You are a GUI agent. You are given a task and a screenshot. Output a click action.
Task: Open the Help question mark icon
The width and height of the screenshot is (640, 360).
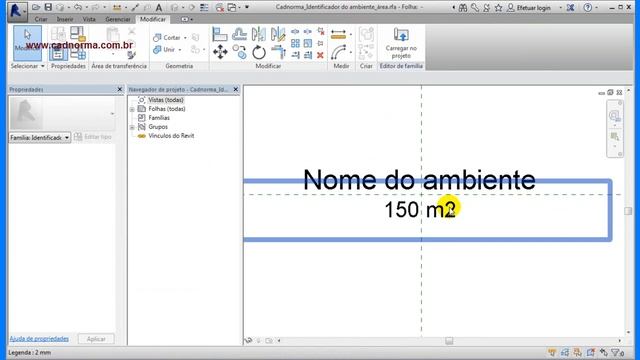click(x=587, y=7)
